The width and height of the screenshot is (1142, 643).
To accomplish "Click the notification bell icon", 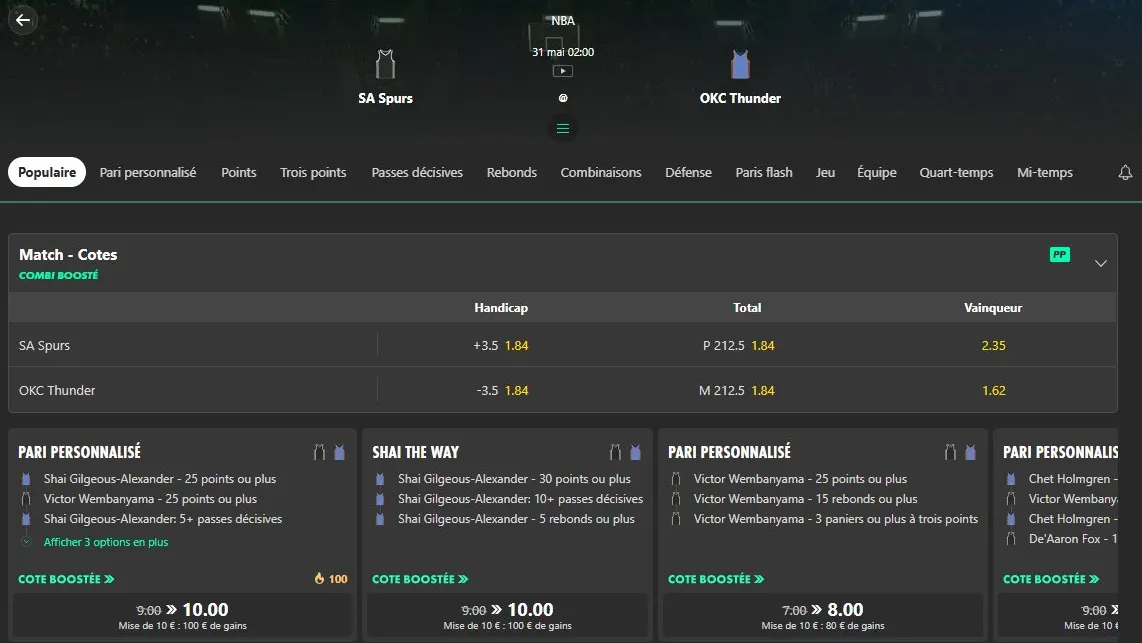I will click(x=1125, y=173).
